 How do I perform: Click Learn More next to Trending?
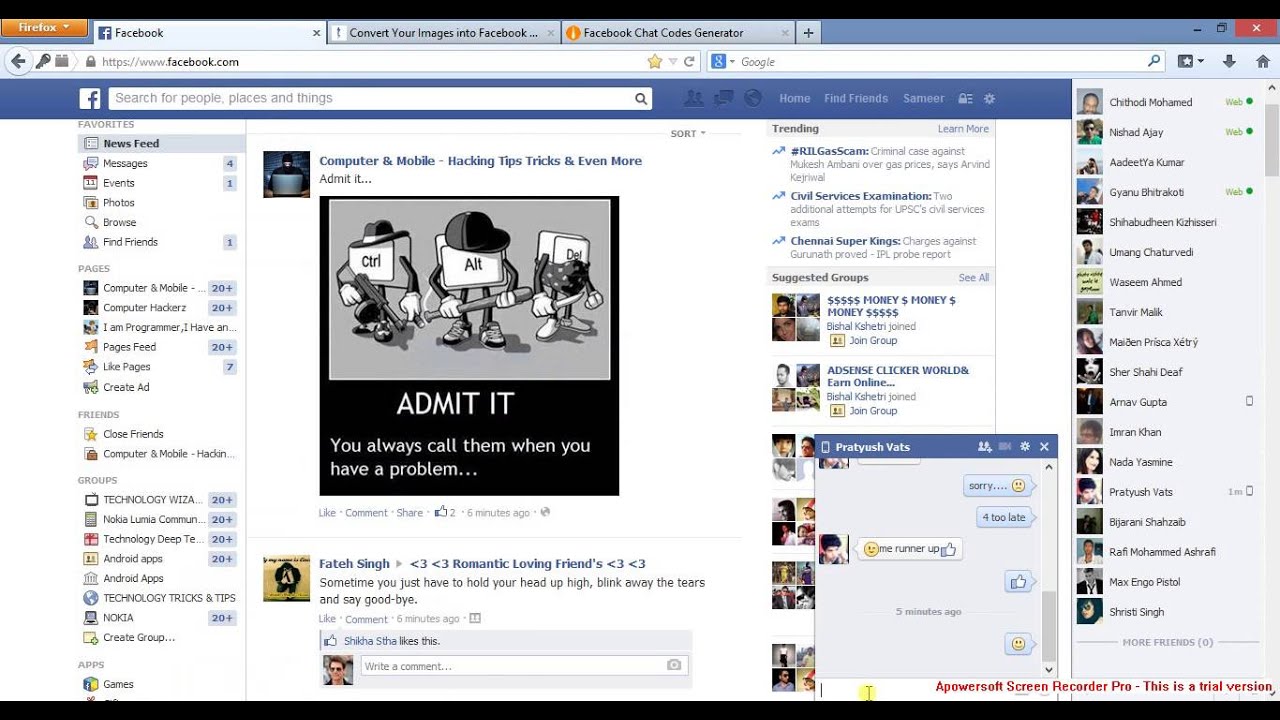[x=963, y=129]
